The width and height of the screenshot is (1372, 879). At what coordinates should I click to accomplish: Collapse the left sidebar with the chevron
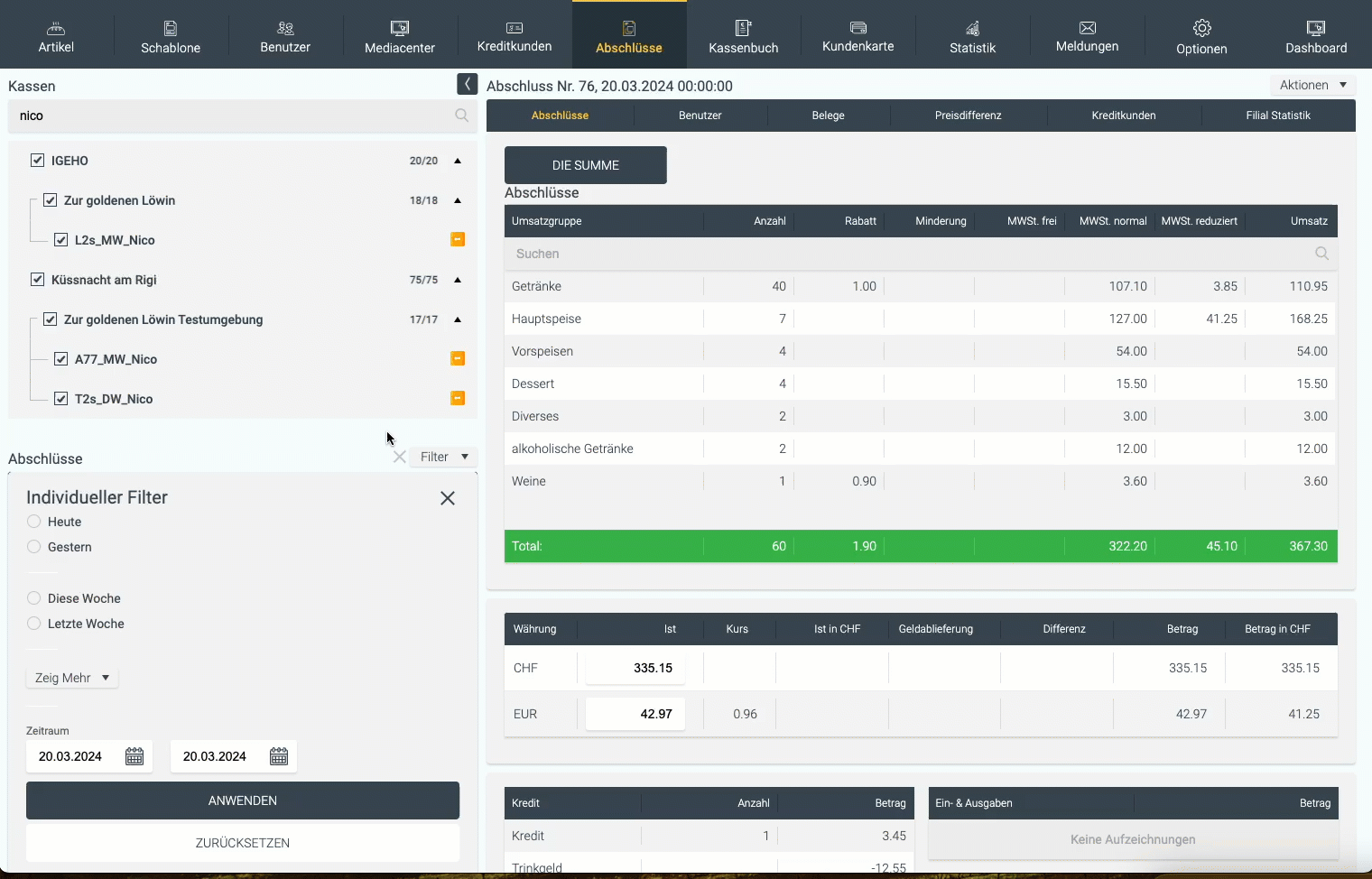tap(467, 84)
